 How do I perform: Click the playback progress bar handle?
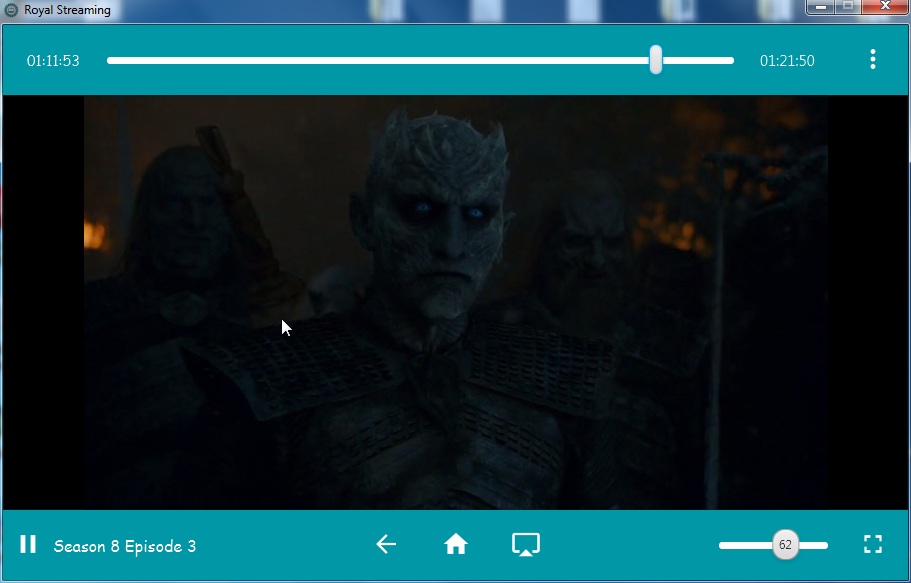(x=655, y=60)
